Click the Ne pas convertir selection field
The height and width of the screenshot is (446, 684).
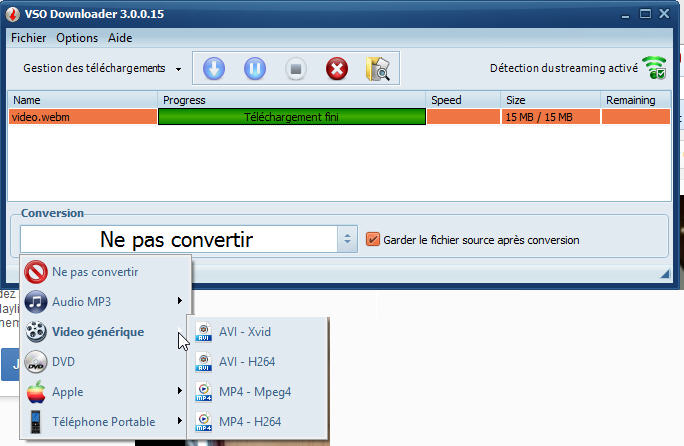[178, 239]
